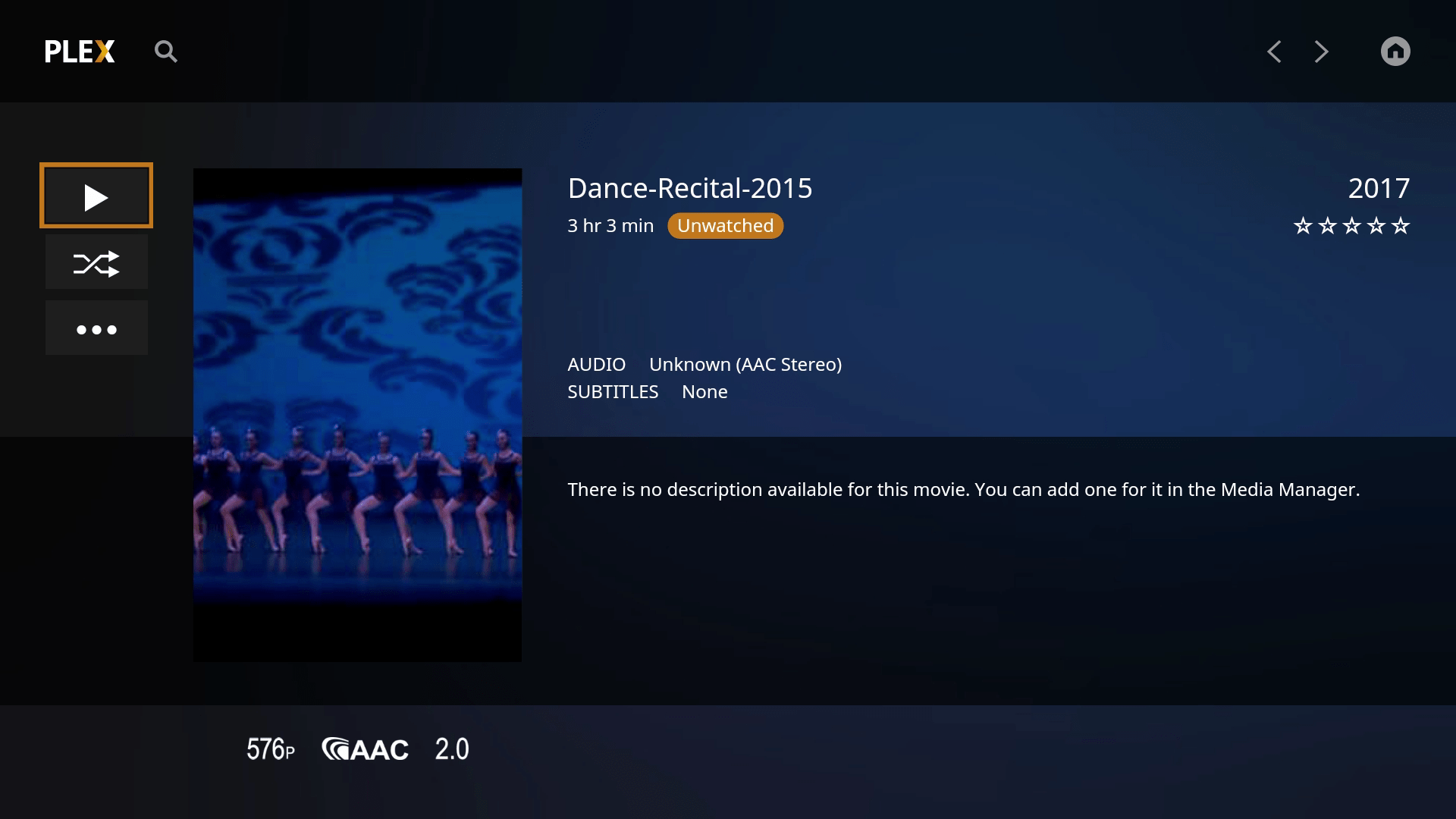Open the search magnifier icon
Image resolution: width=1456 pixels, height=819 pixels.
tap(165, 52)
